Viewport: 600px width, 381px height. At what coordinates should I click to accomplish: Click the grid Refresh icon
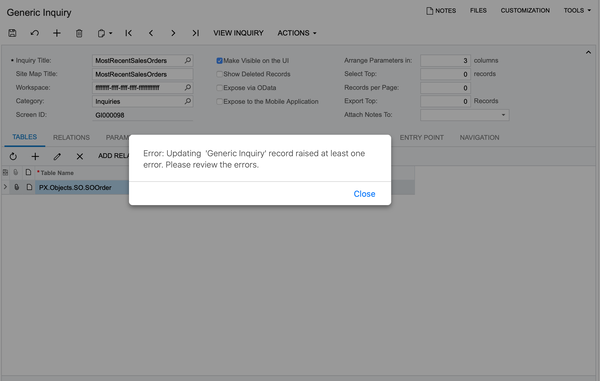(x=13, y=156)
